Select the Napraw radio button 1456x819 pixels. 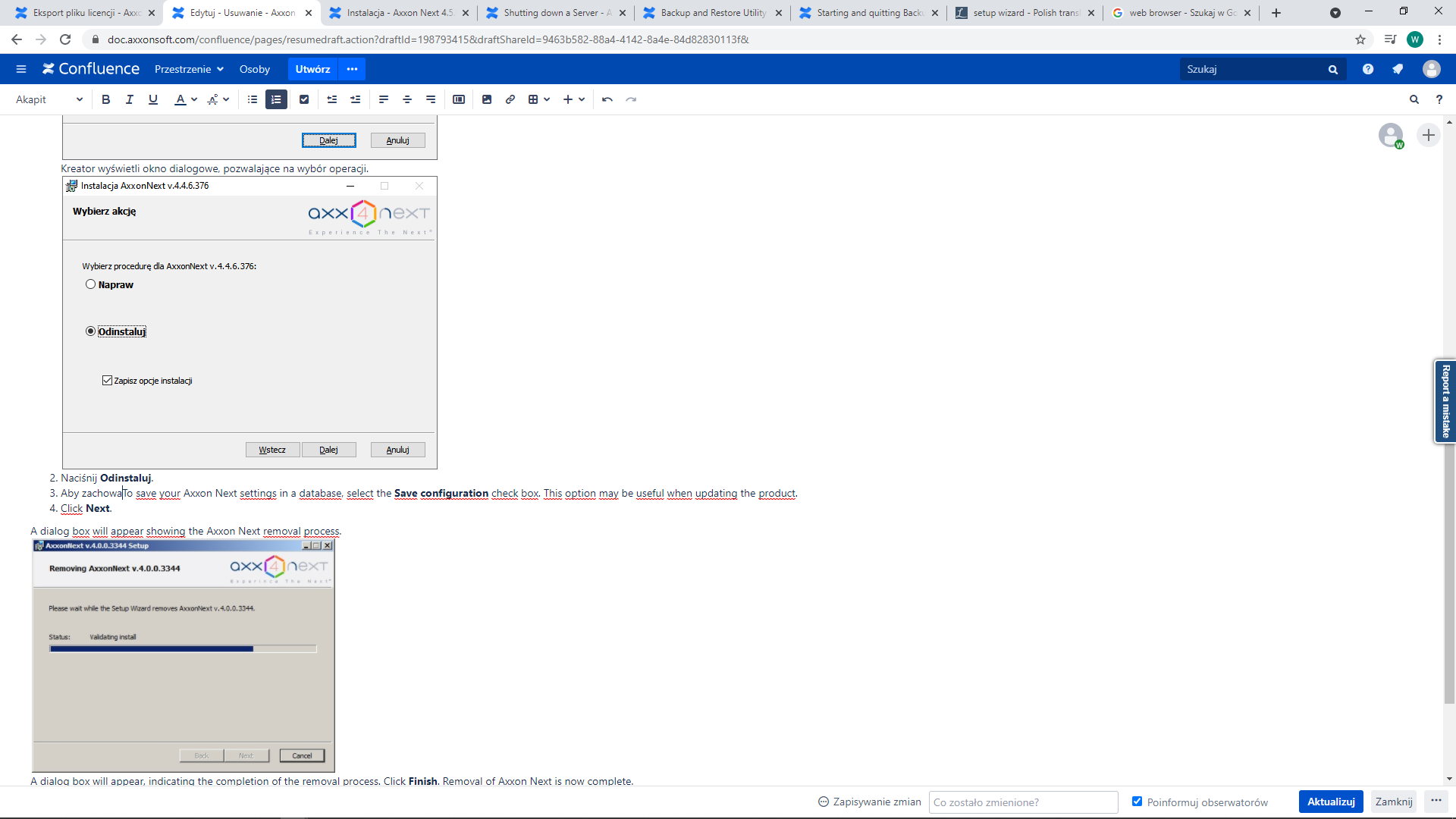click(x=91, y=284)
